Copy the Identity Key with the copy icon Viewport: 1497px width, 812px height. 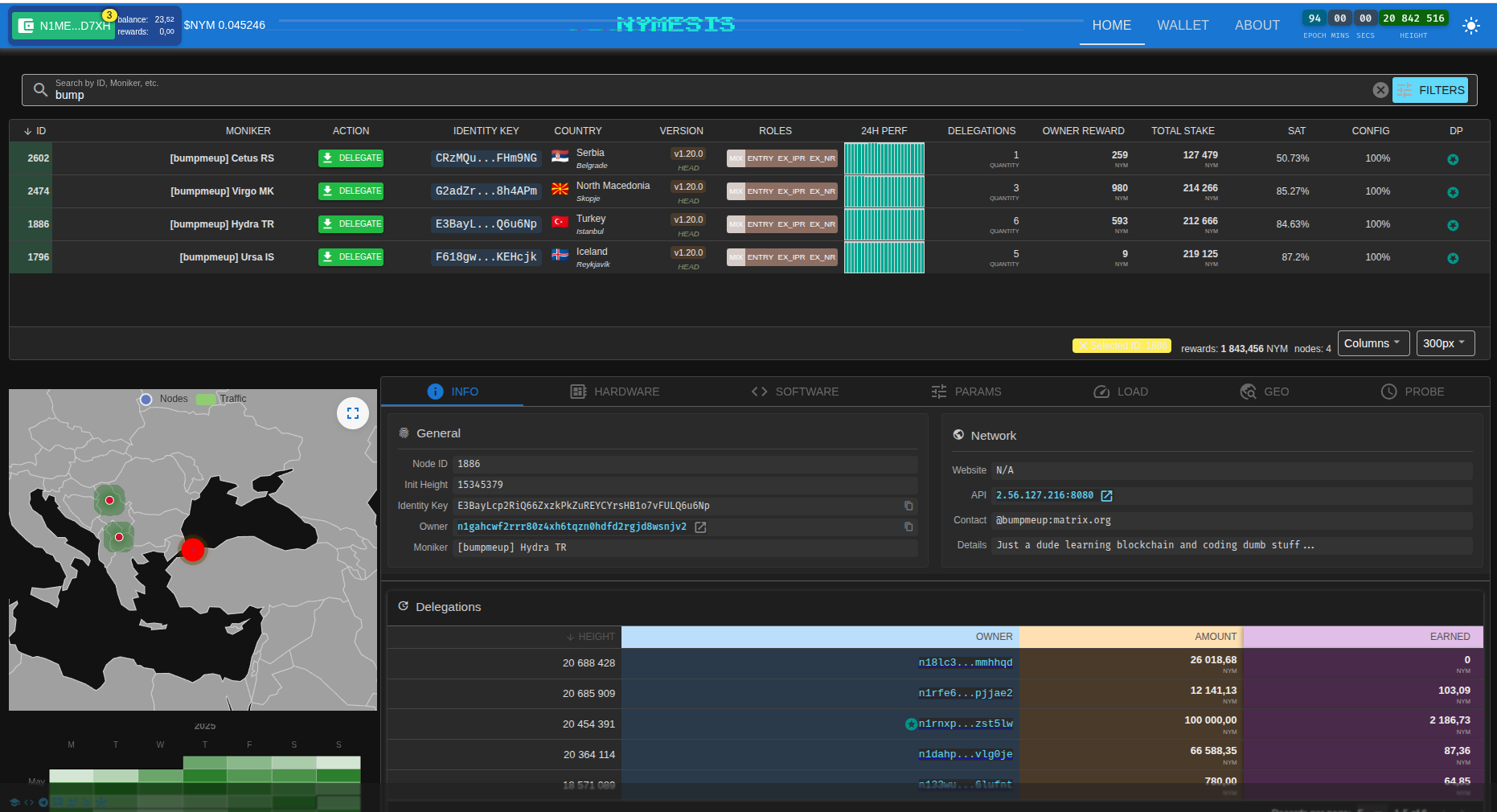(908, 506)
